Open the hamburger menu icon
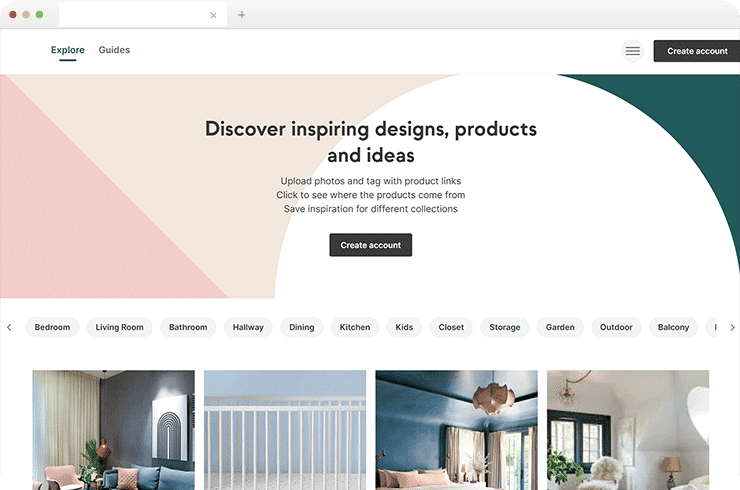This screenshot has width=740, height=490. click(632, 51)
